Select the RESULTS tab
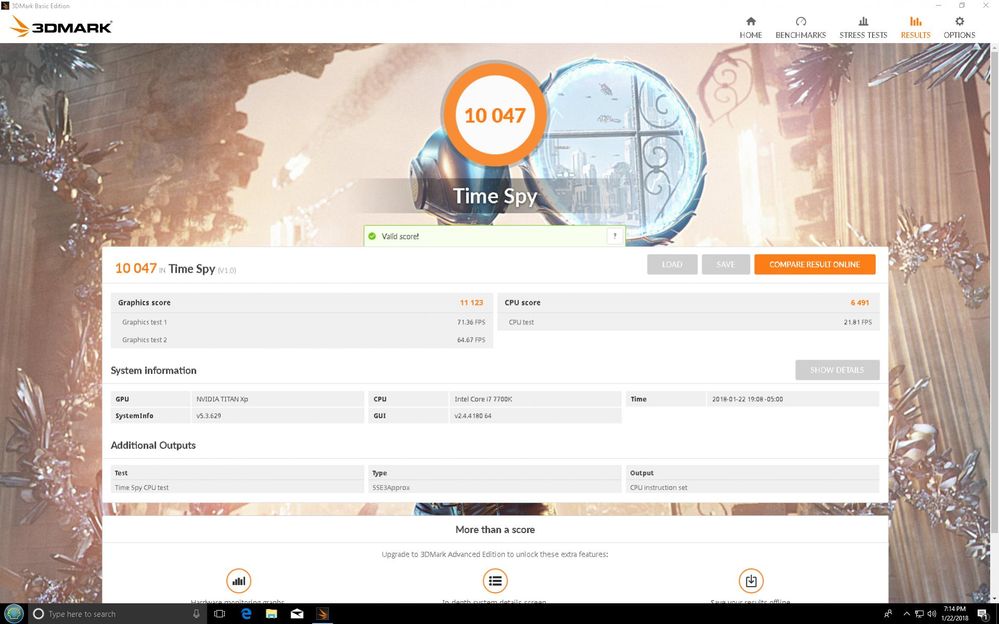999x624 pixels. pos(915,27)
